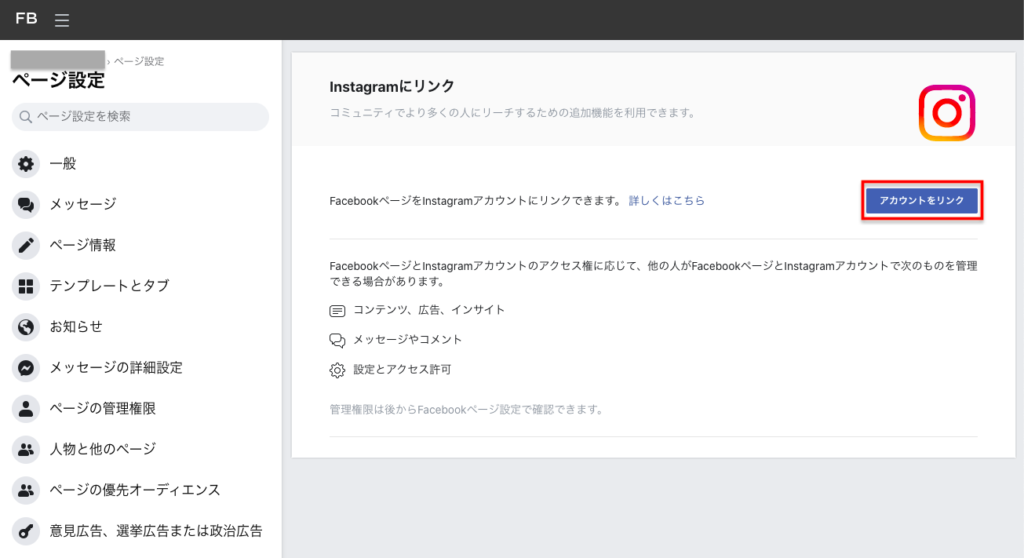Click the comment icon beside メッセージやコメント
The width and height of the screenshot is (1024, 558).
tap(337, 340)
